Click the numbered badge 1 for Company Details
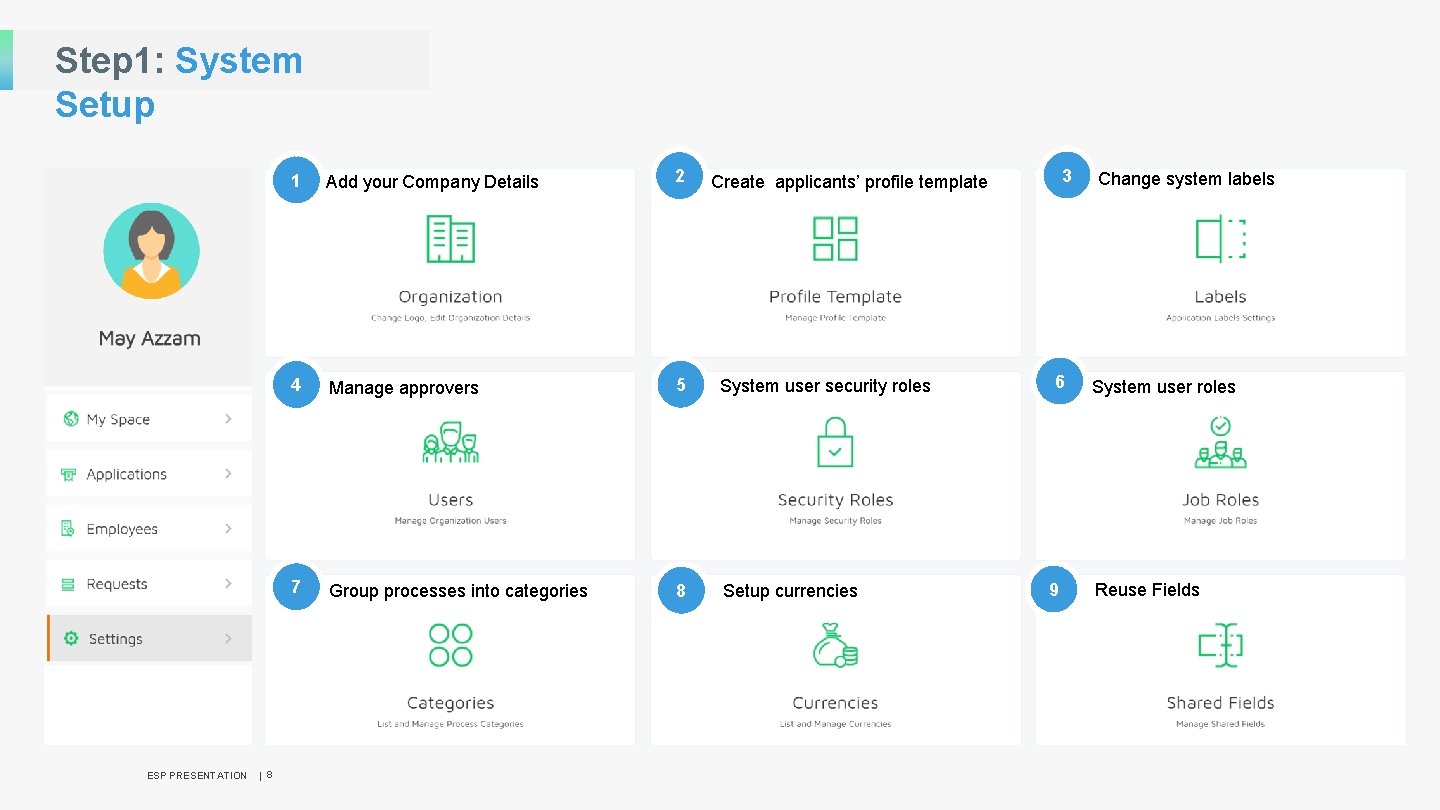The width and height of the screenshot is (1440, 810). coord(295,181)
